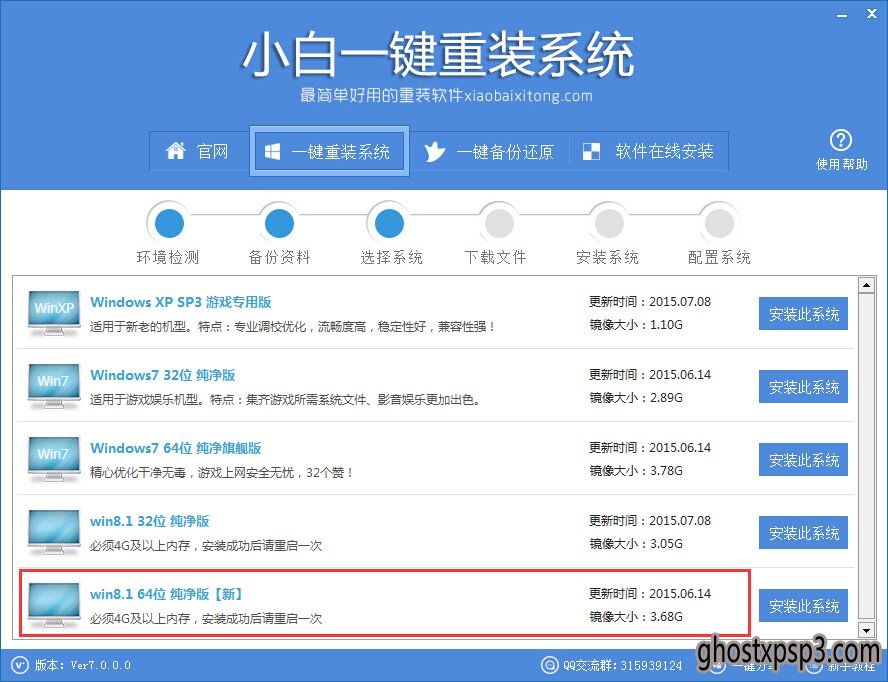Install the Windows7 64位 旗舰版 system
Image resolution: width=888 pixels, height=682 pixels.
803,459
